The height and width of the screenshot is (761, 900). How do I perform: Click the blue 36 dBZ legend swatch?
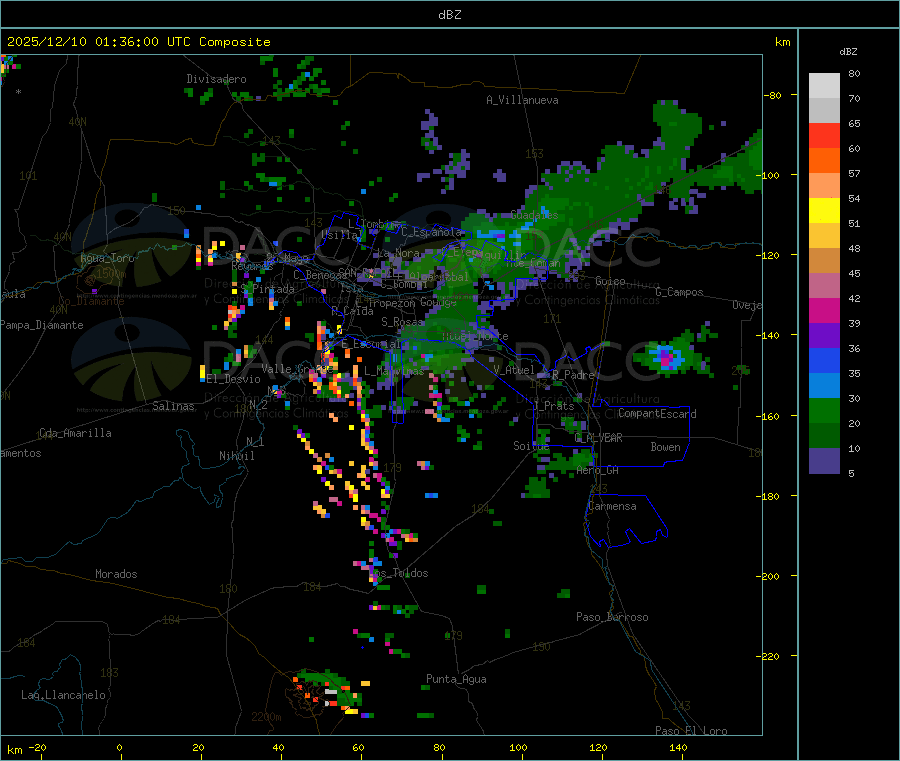pyautogui.click(x=824, y=360)
